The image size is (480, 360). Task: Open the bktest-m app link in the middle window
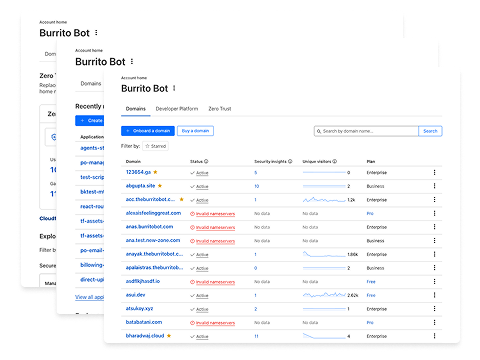click(x=92, y=192)
